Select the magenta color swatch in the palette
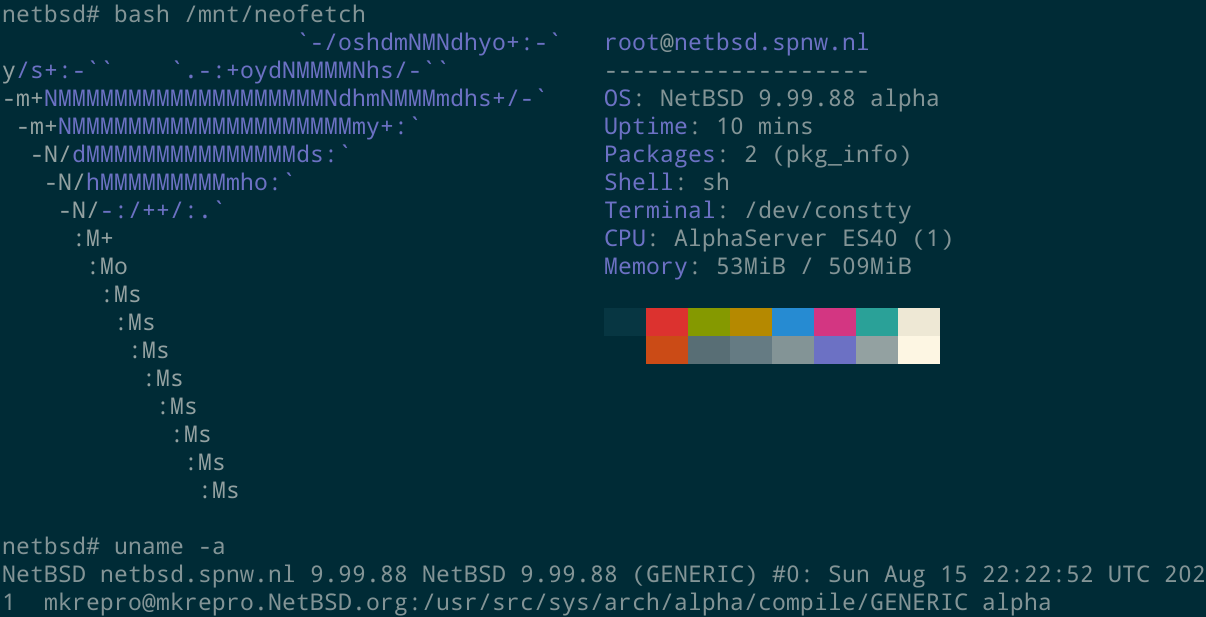The width and height of the screenshot is (1206, 617). click(x=834, y=322)
